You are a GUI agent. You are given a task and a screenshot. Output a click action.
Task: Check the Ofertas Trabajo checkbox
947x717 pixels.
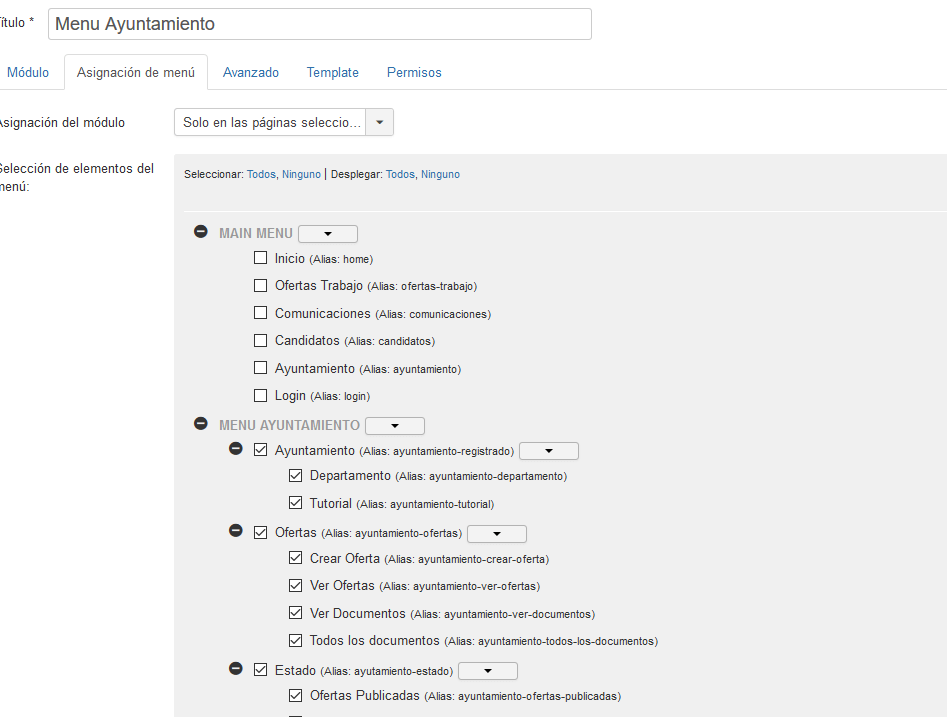260,285
